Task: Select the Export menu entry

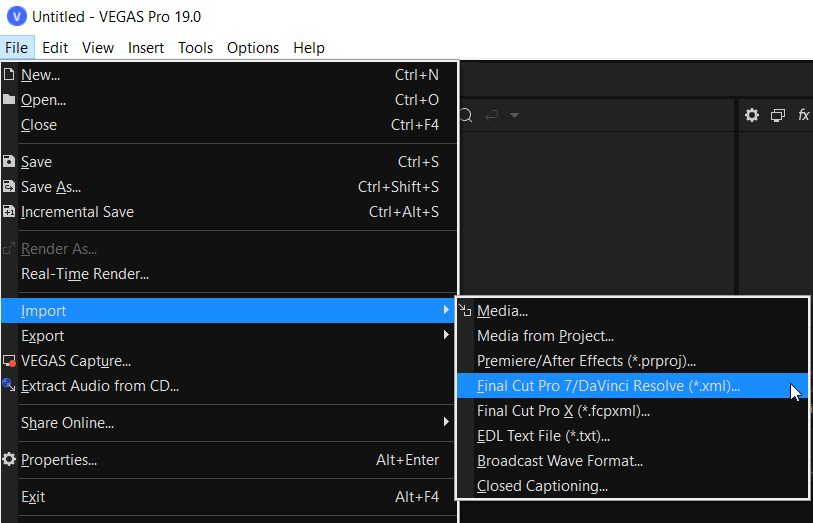Action: 229,335
